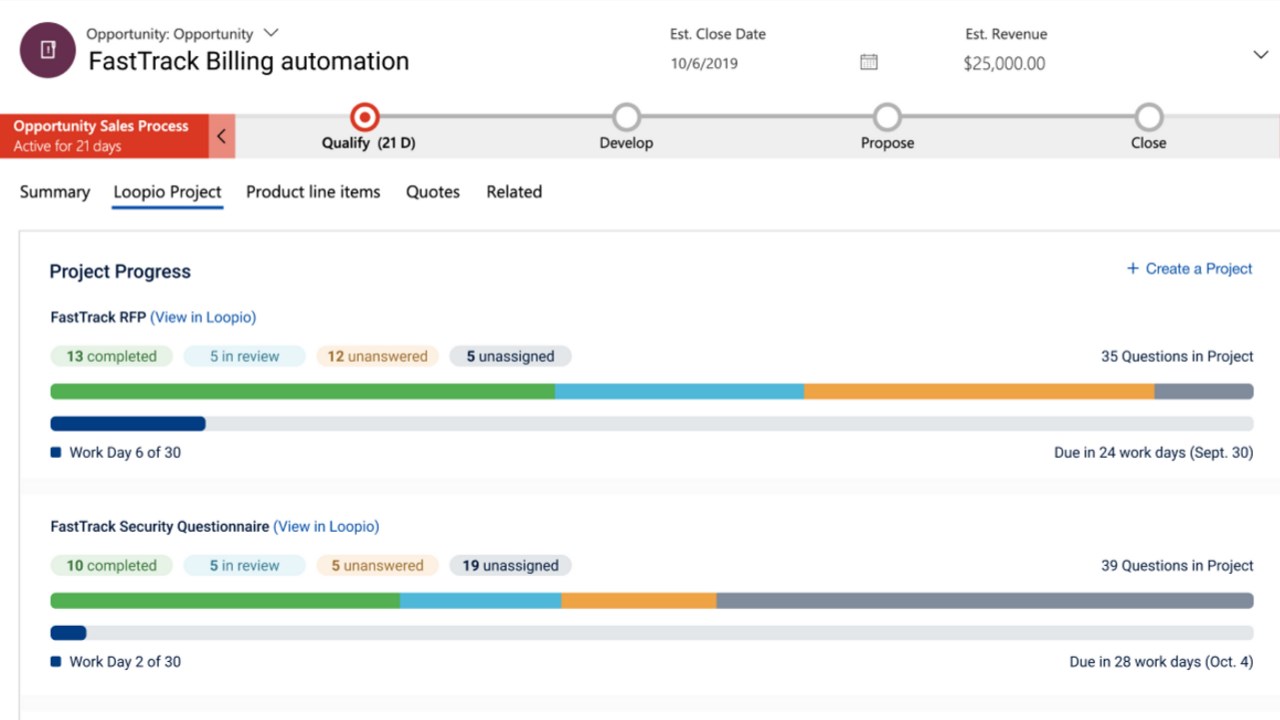Open View in Loopio for Security Questionnaire
The image size is (1280, 720).
click(326, 526)
